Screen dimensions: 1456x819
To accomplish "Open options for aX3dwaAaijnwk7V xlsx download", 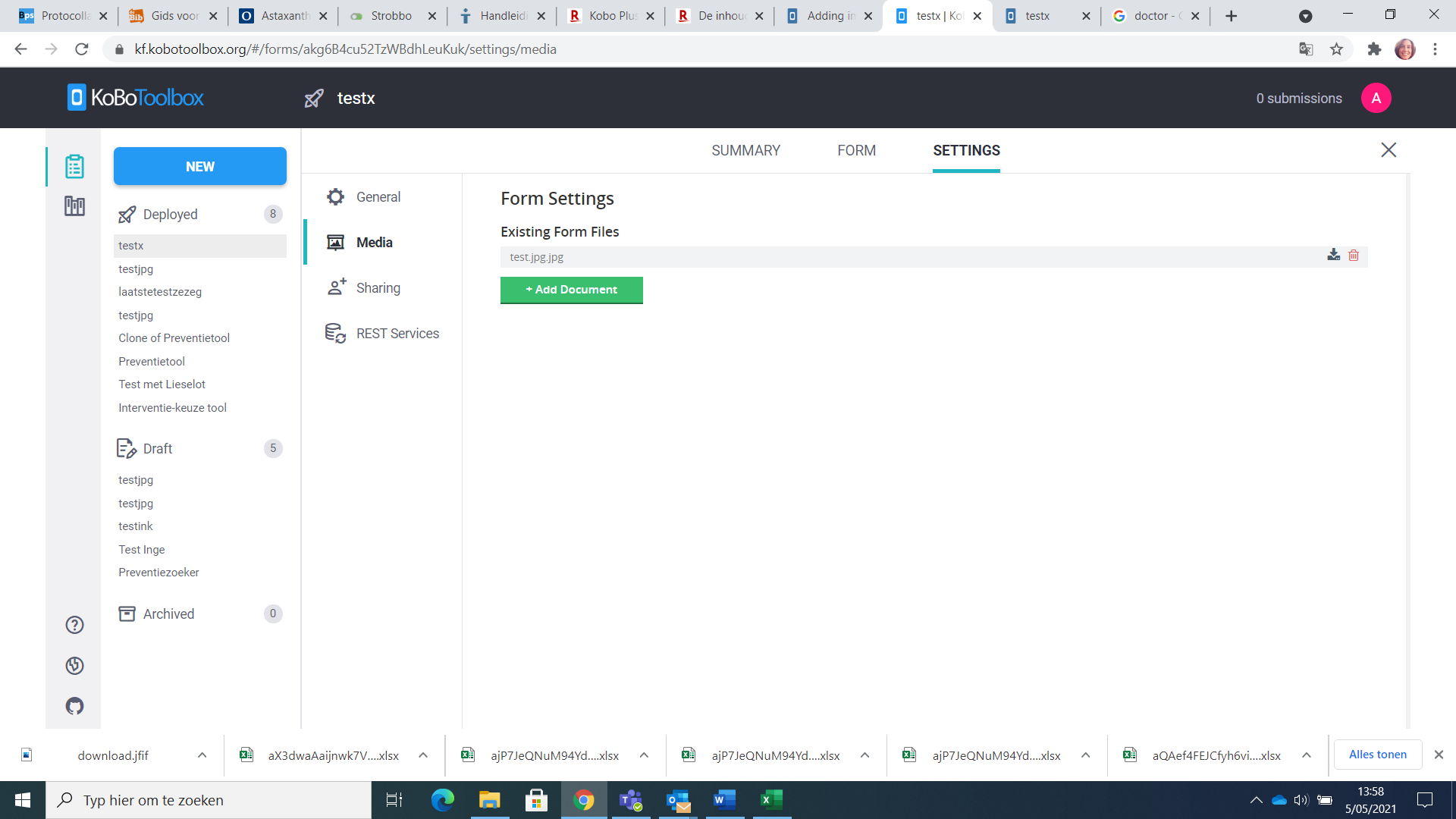I will (x=423, y=755).
